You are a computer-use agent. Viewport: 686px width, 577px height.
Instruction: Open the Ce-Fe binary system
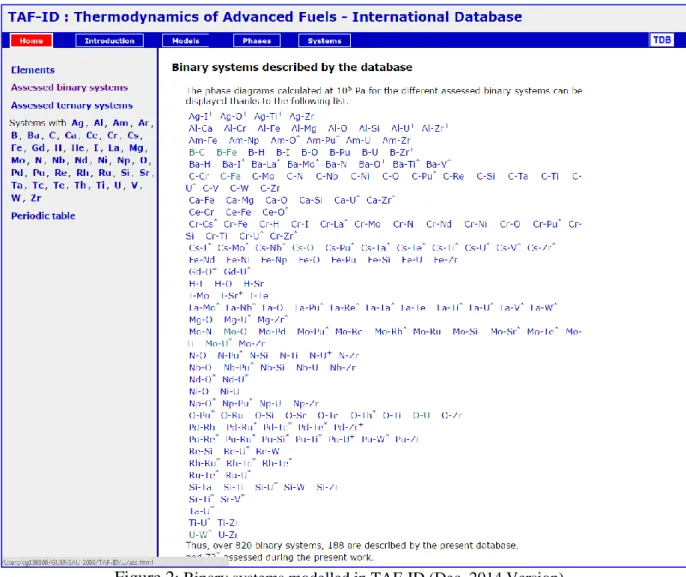238,212
